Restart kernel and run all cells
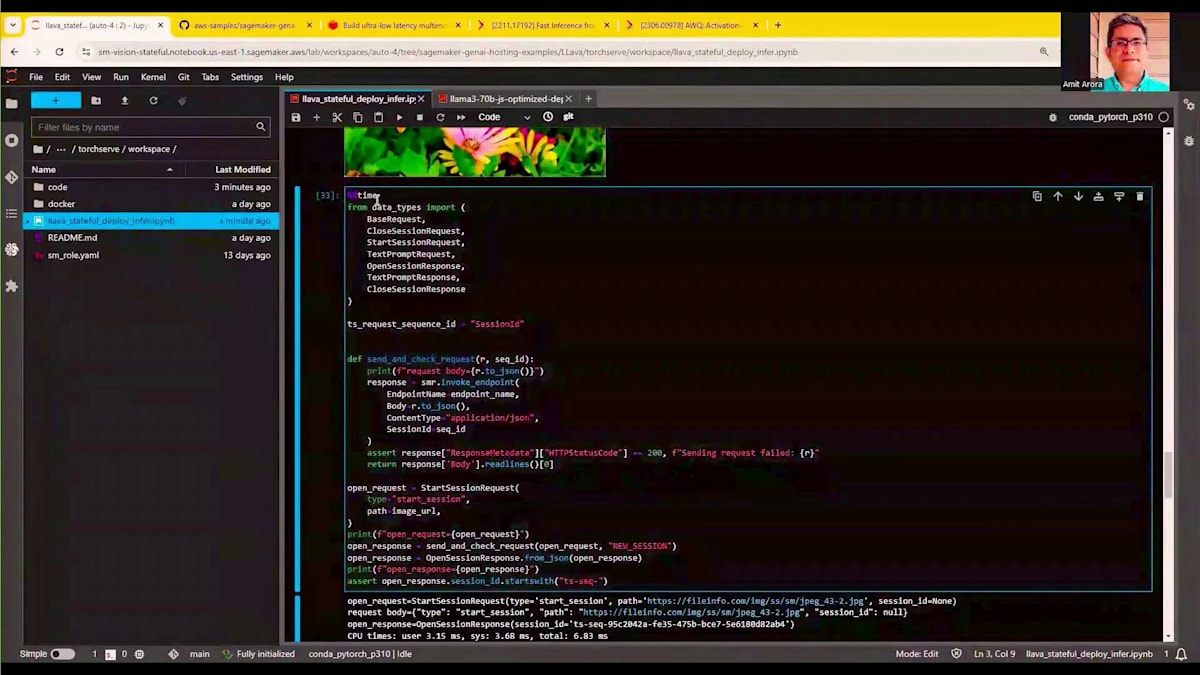Image resolution: width=1200 pixels, height=675 pixels. tap(461, 117)
